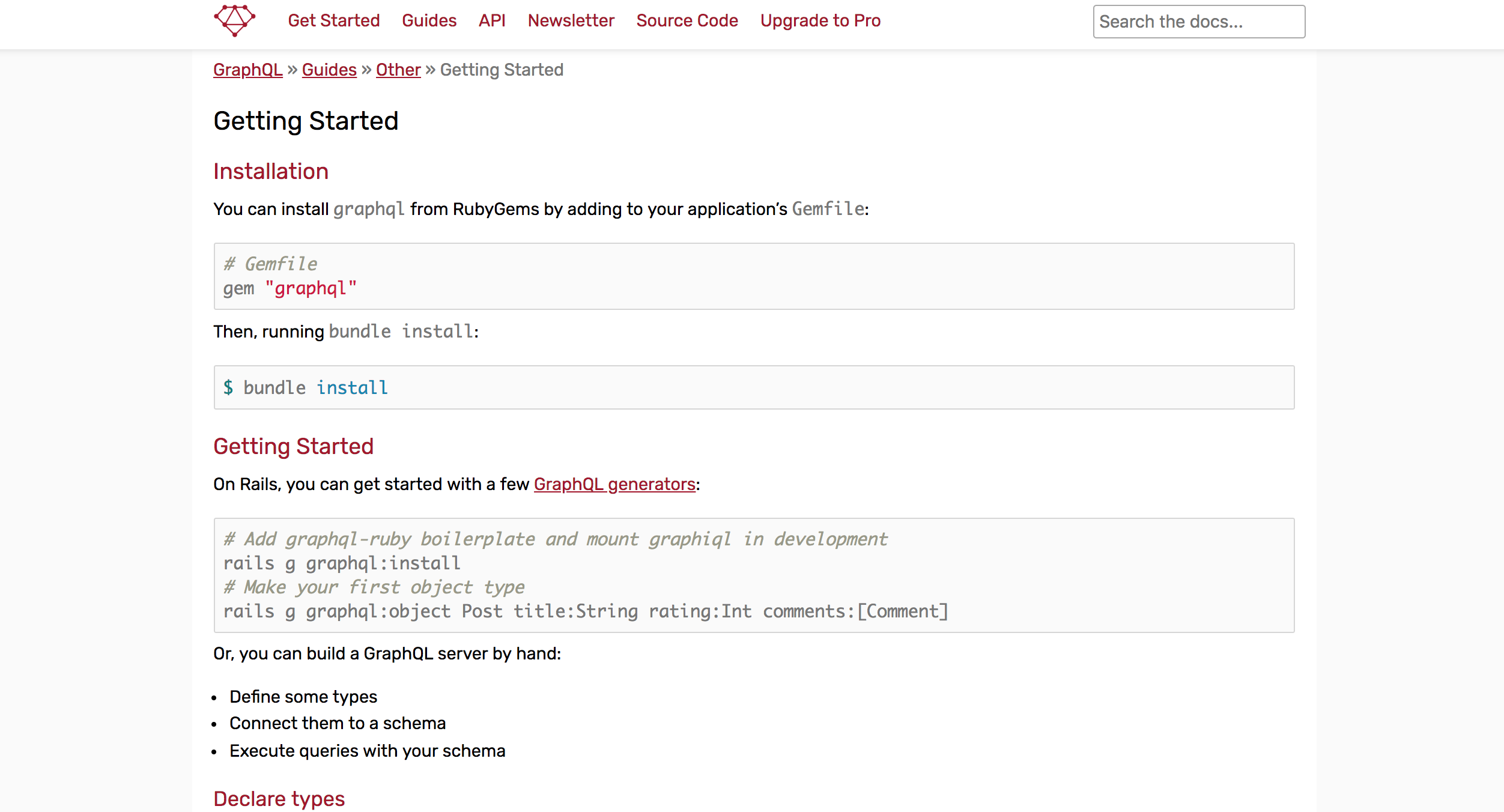
Task: Click Getting Started breadcrumb text
Action: [x=502, y=70]
